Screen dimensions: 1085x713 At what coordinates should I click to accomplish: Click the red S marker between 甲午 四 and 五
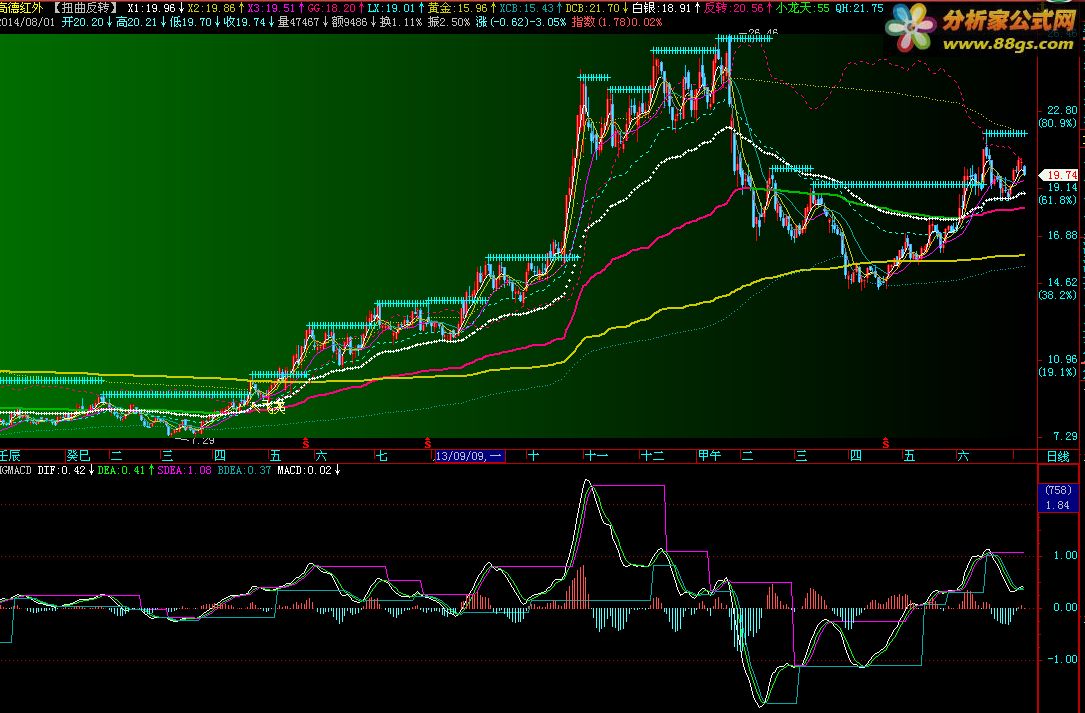(x=886, y=442)
